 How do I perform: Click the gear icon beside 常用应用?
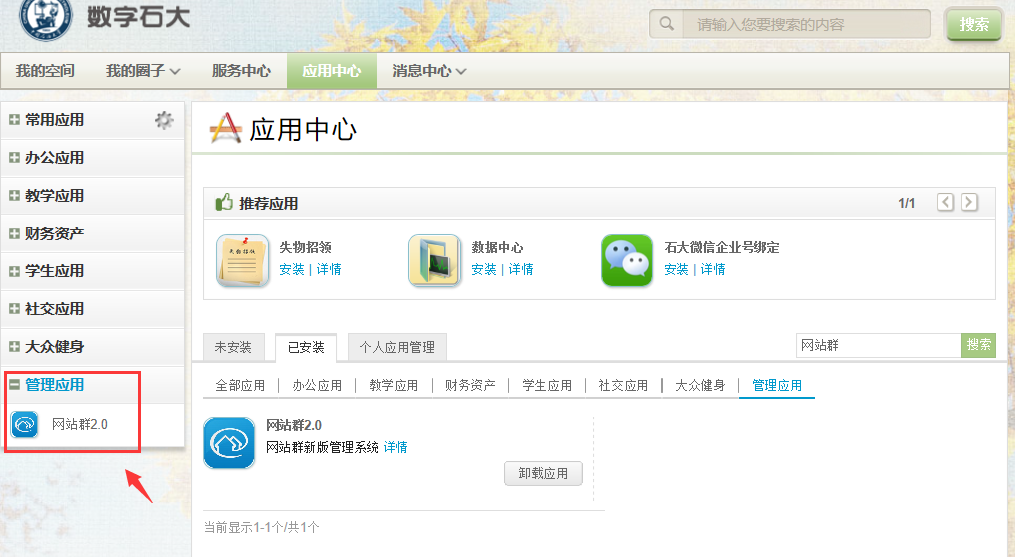point(164,120)
